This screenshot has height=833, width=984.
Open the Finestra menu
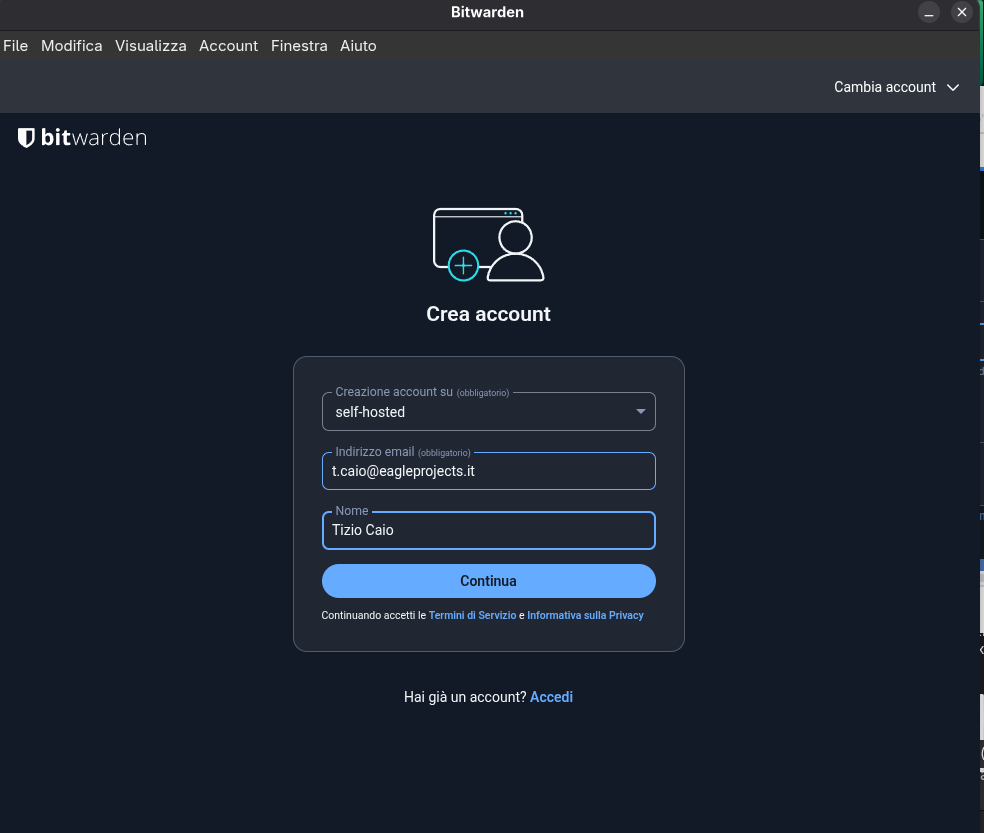pyautogui.click(x=299, y=46)
